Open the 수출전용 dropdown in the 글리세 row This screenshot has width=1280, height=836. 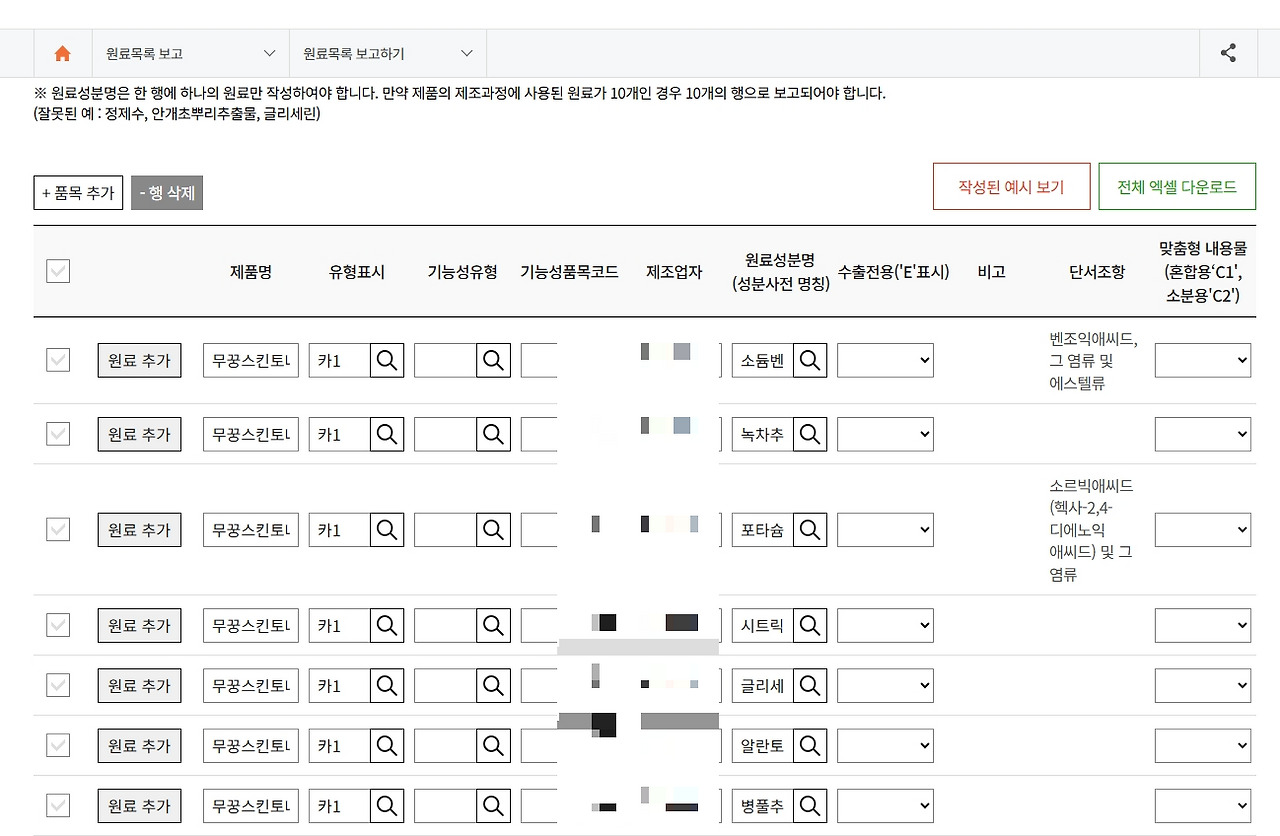(885, 685)
